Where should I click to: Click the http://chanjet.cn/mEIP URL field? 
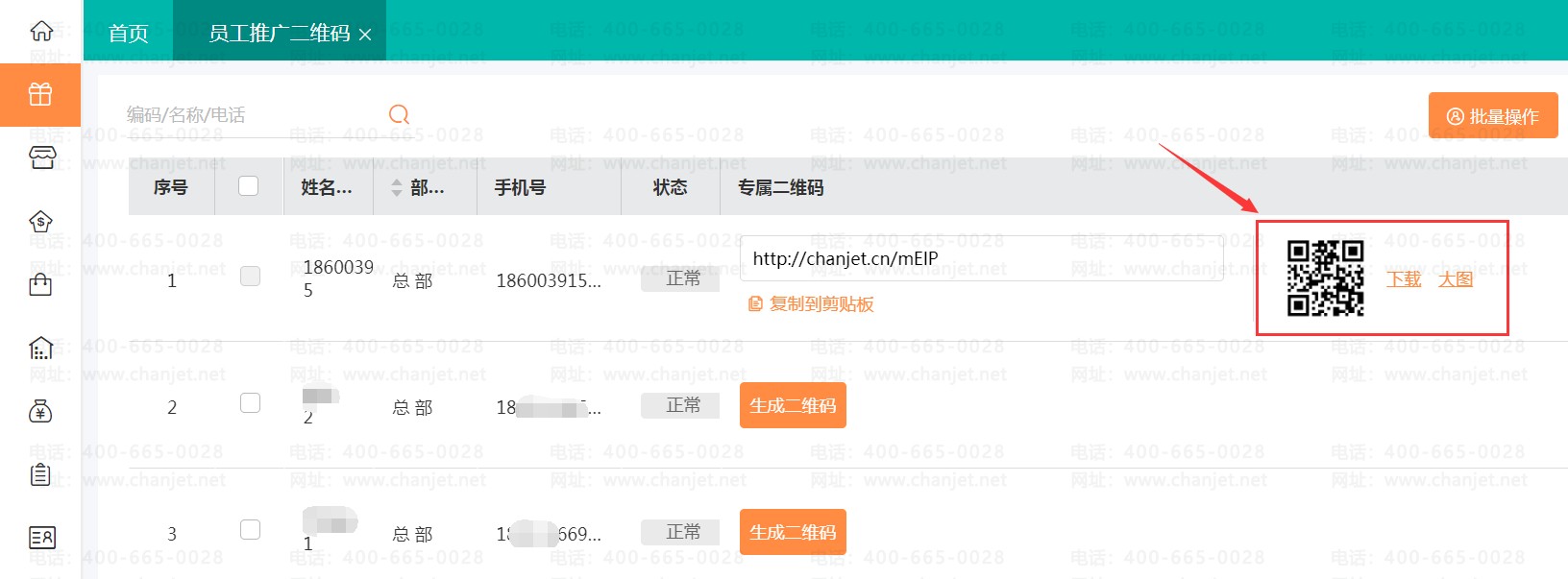pyautogui.click(x=982, y=258)
